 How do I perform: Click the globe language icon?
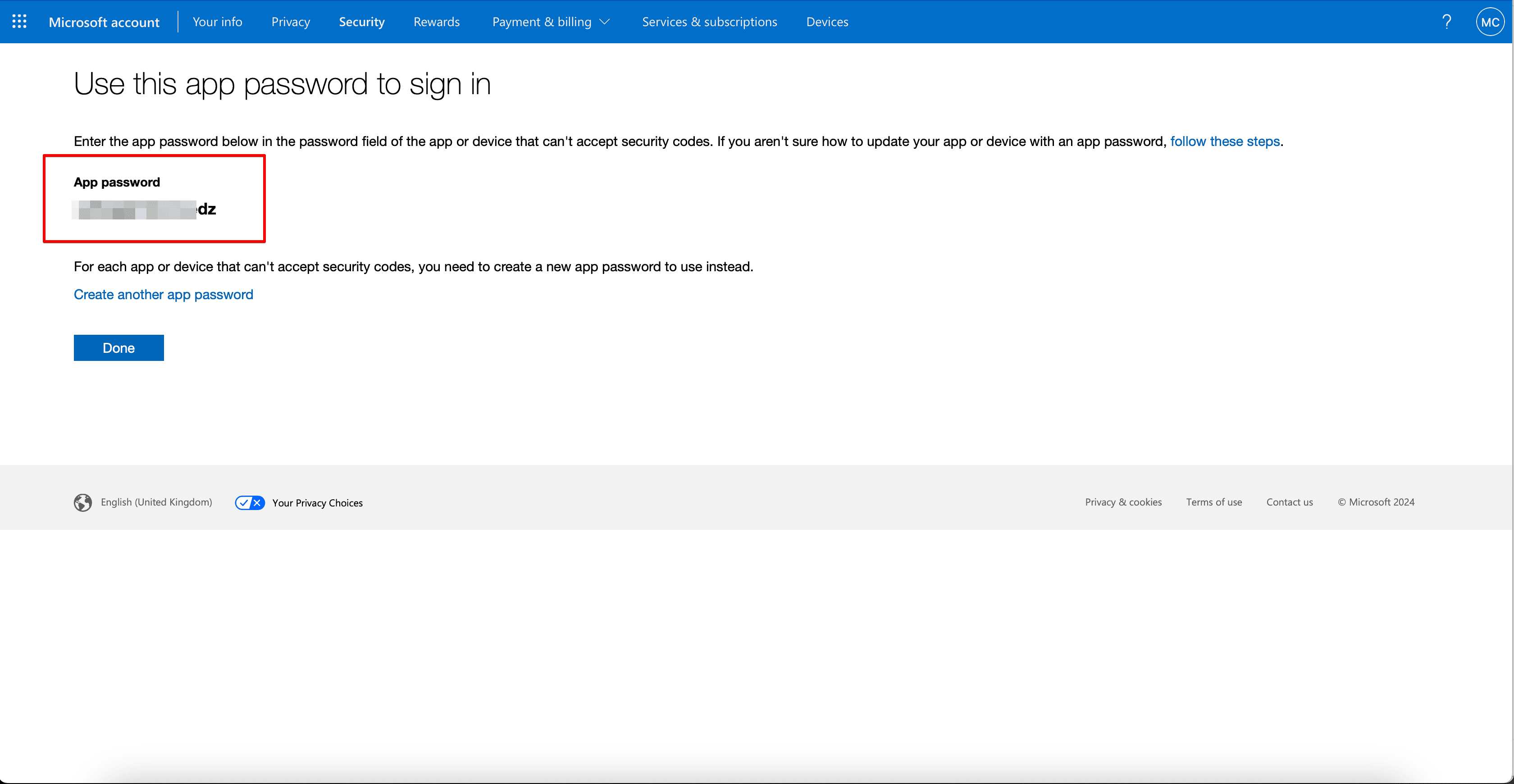click(x=83, y=502)
